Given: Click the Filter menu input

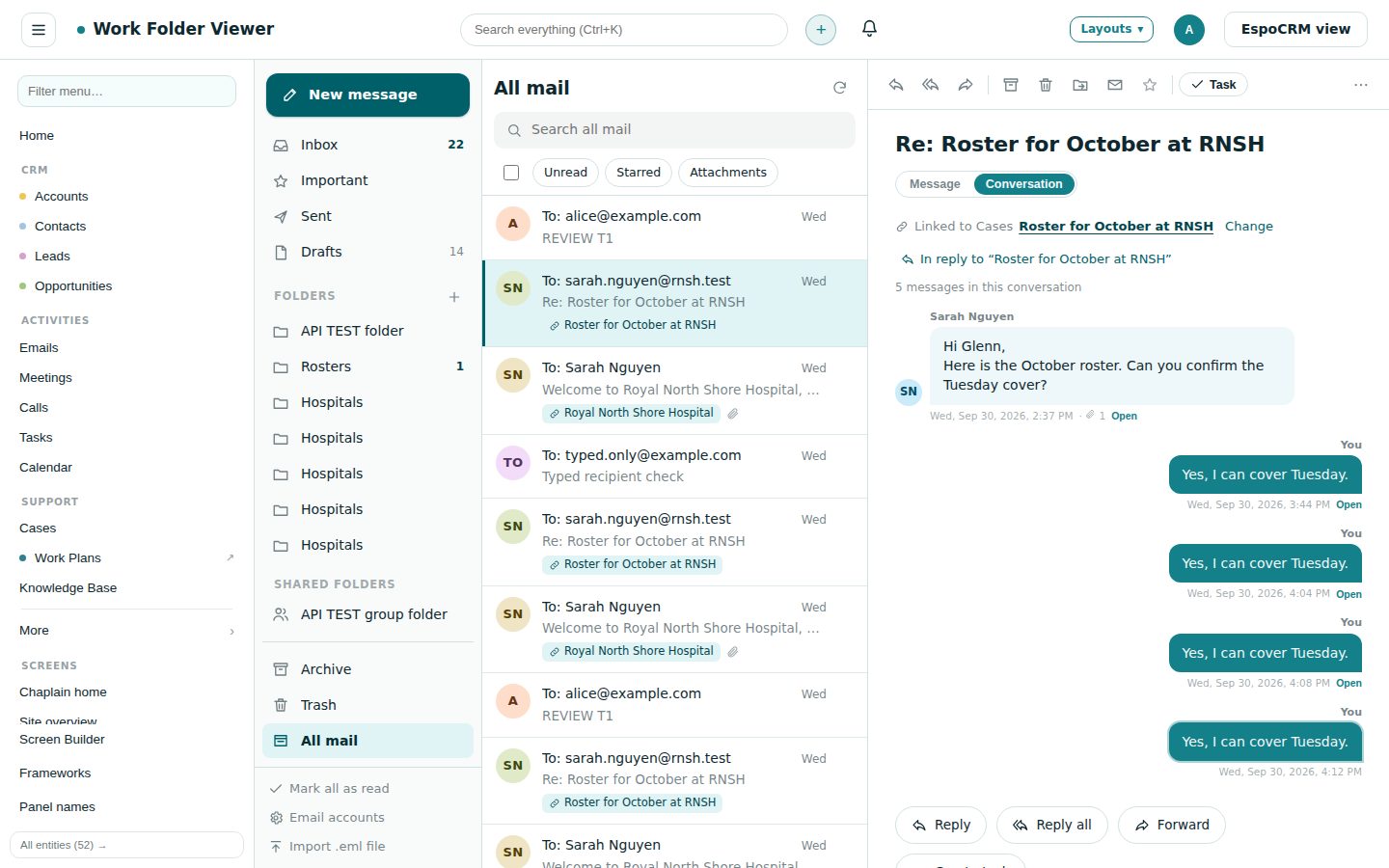Looking at the screenshot, I should (126, 91).
